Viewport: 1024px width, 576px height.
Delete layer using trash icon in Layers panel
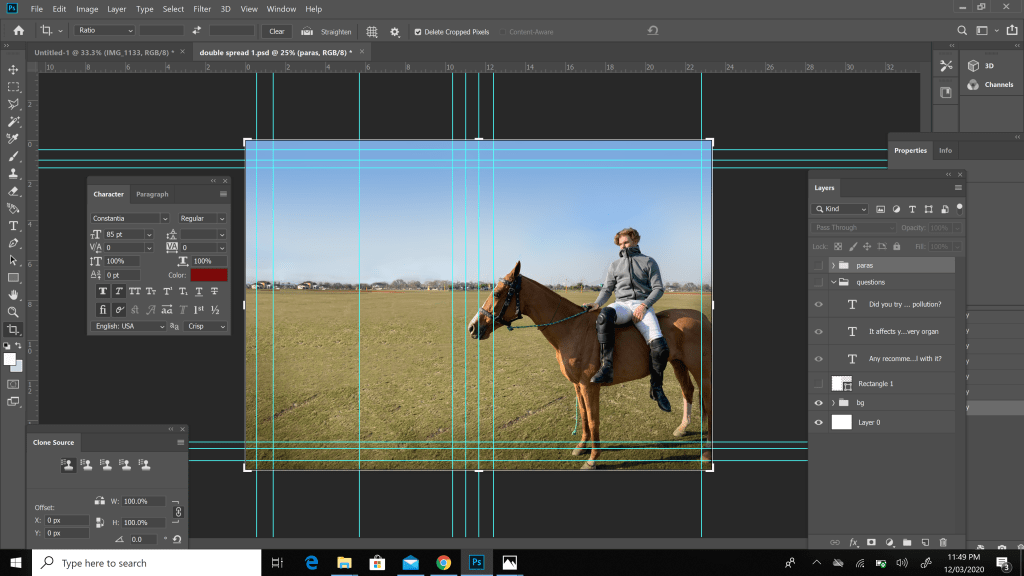click(942, 542)
